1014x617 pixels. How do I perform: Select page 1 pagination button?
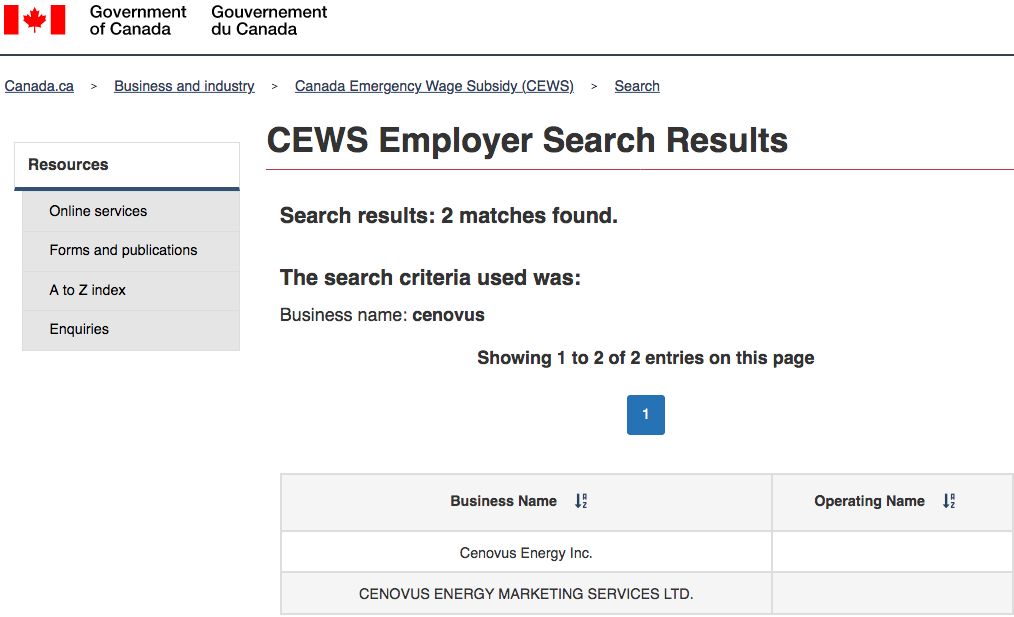pos(645,415)
